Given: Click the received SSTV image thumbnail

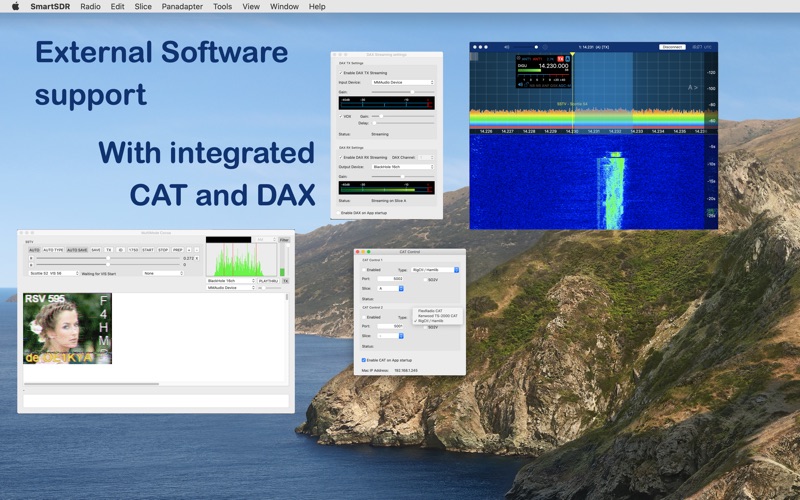Looking at the screenshot, I should [x=67, y=329].
